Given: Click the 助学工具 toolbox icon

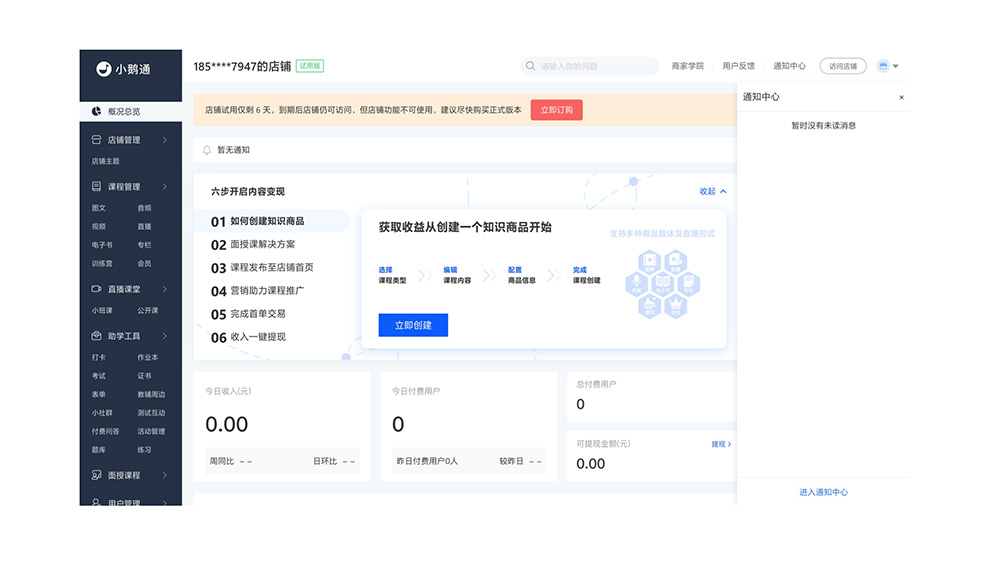Looking at the screenshot, I should coord(96,336).
